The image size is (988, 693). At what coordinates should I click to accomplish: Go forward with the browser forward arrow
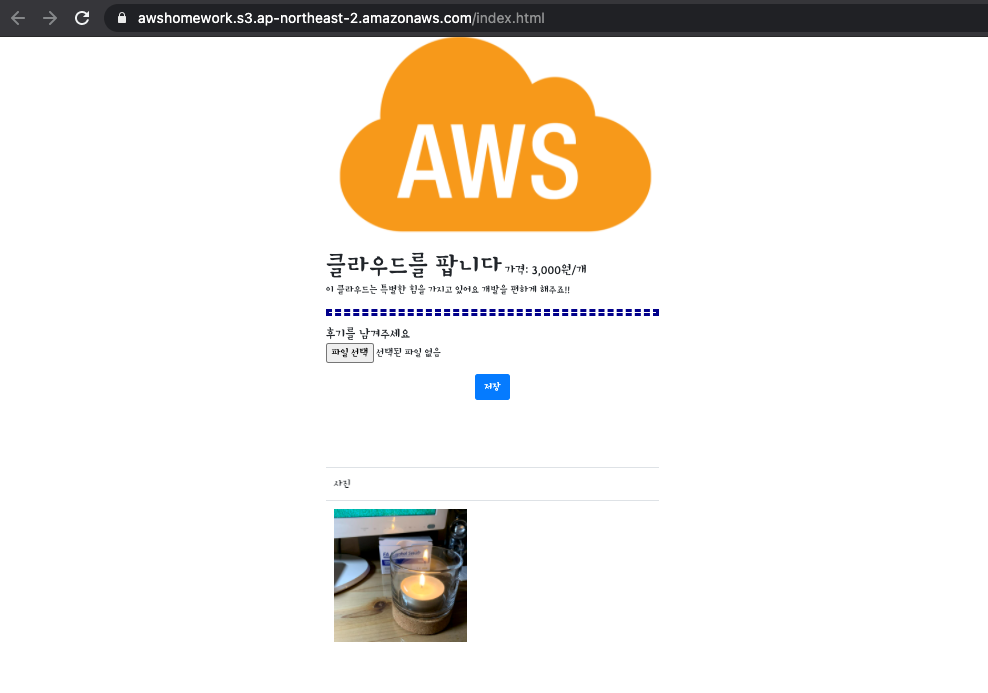(x=50, y=18)
